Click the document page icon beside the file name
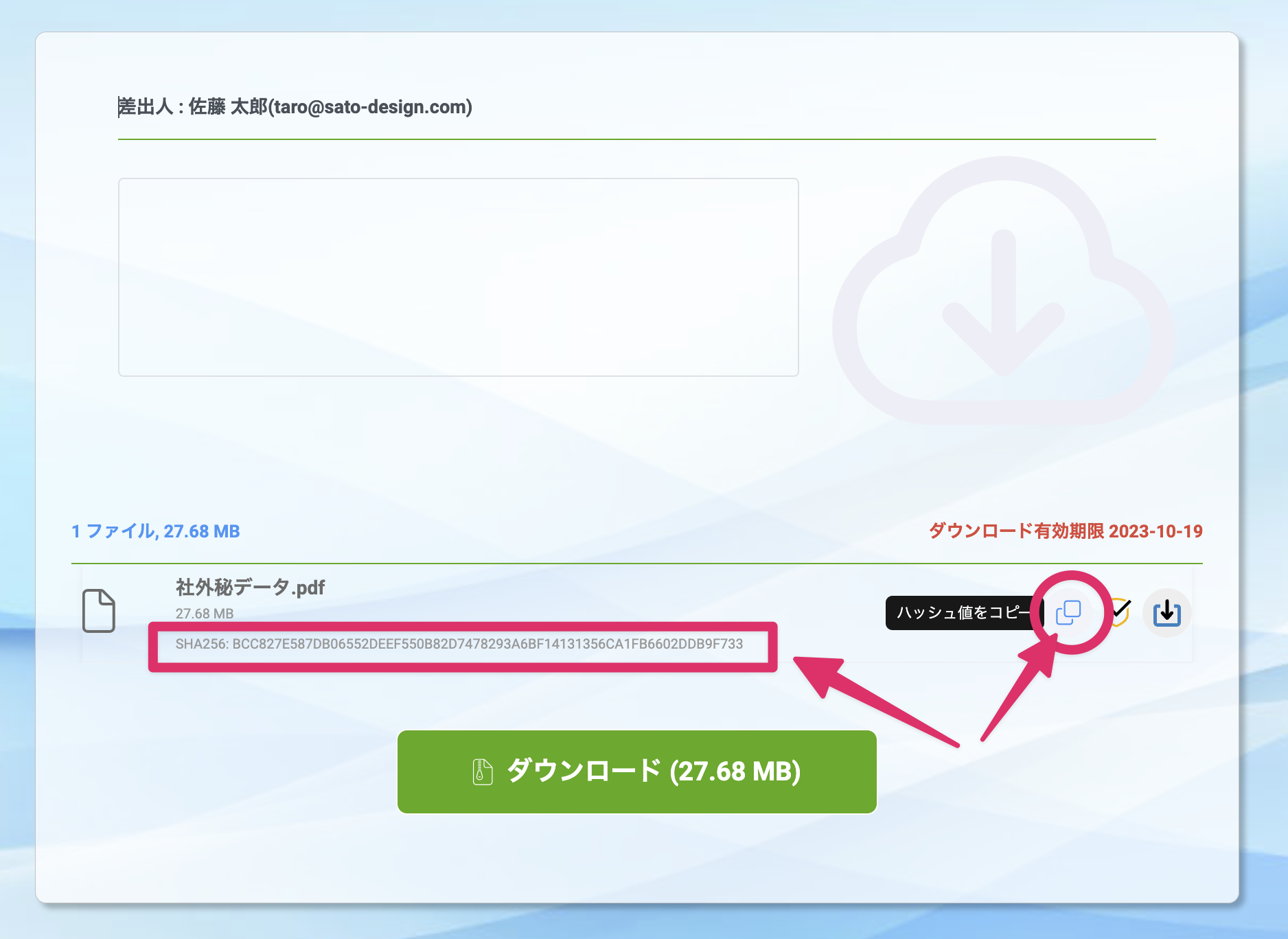 pos(98,611)
